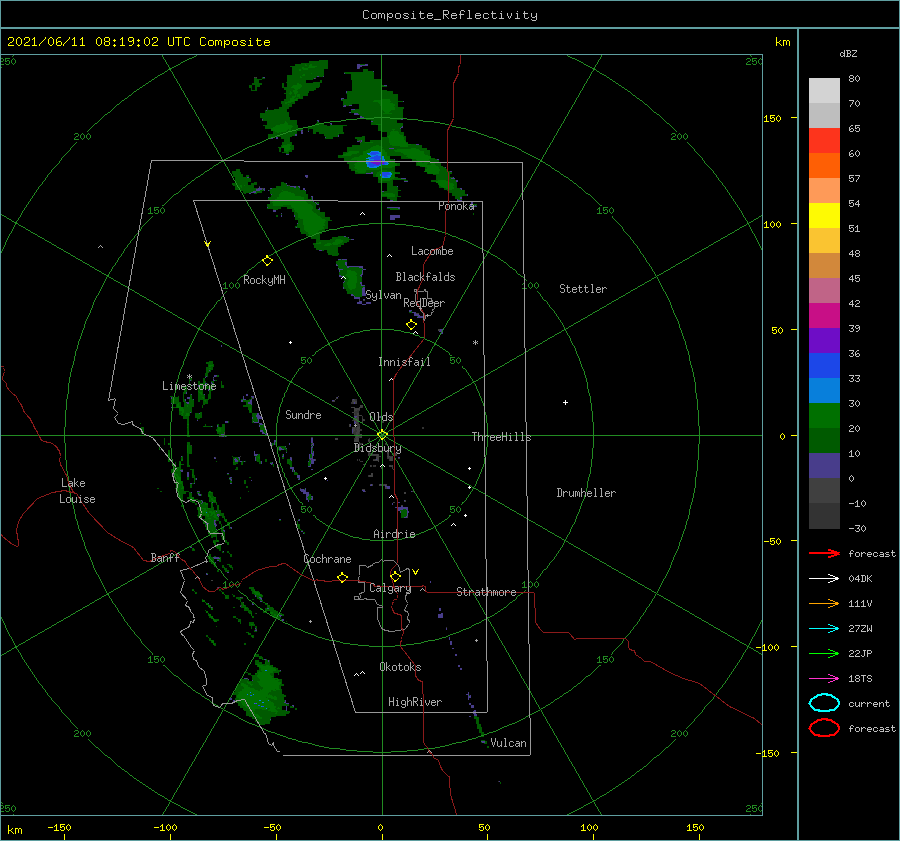This screenshot has width=900, height=841.
Task: Click the Lake Louise label
Action: [77, 491]
